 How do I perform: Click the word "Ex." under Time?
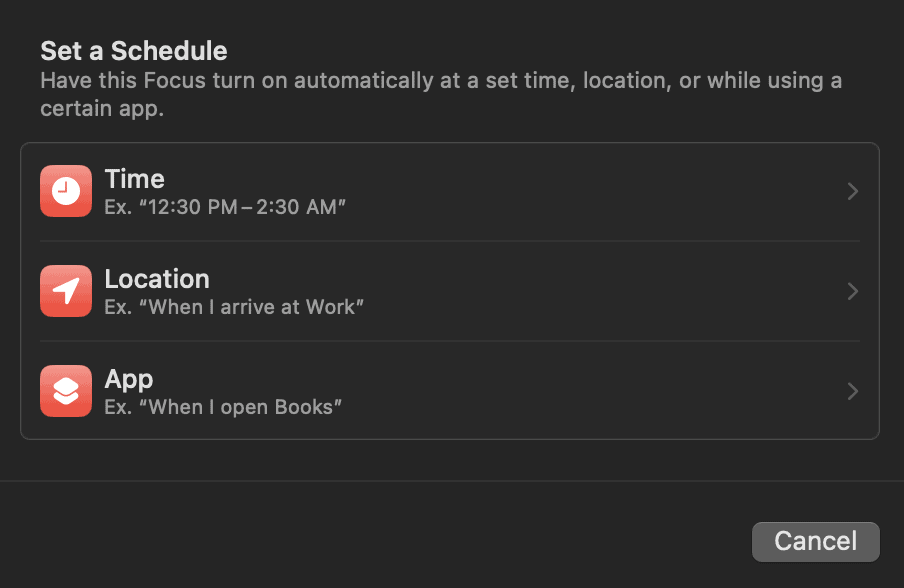118,207
